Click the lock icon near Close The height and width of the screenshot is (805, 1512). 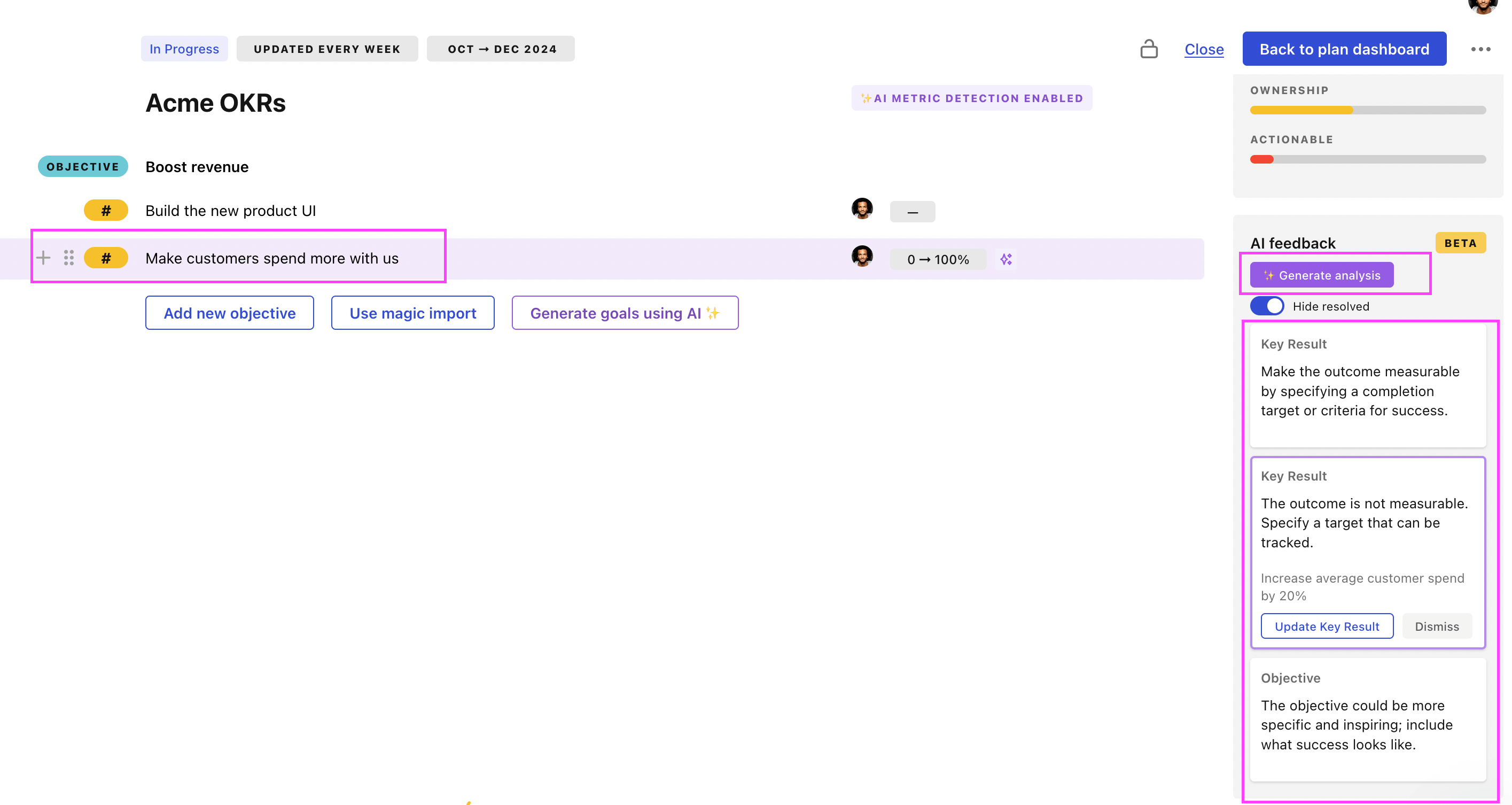(1149, 49)
